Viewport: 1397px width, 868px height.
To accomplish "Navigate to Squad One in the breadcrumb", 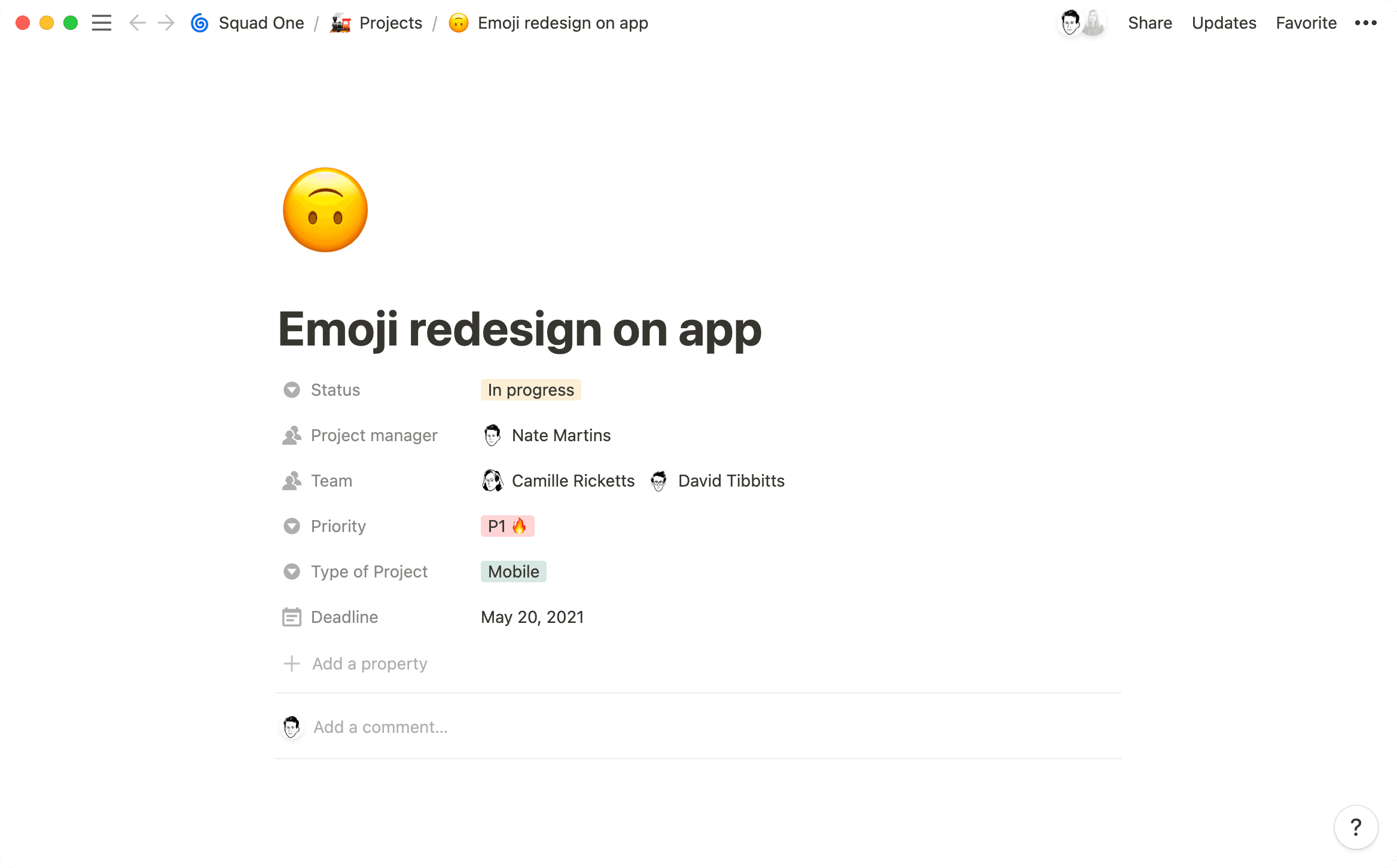I will tap(261, 23).
